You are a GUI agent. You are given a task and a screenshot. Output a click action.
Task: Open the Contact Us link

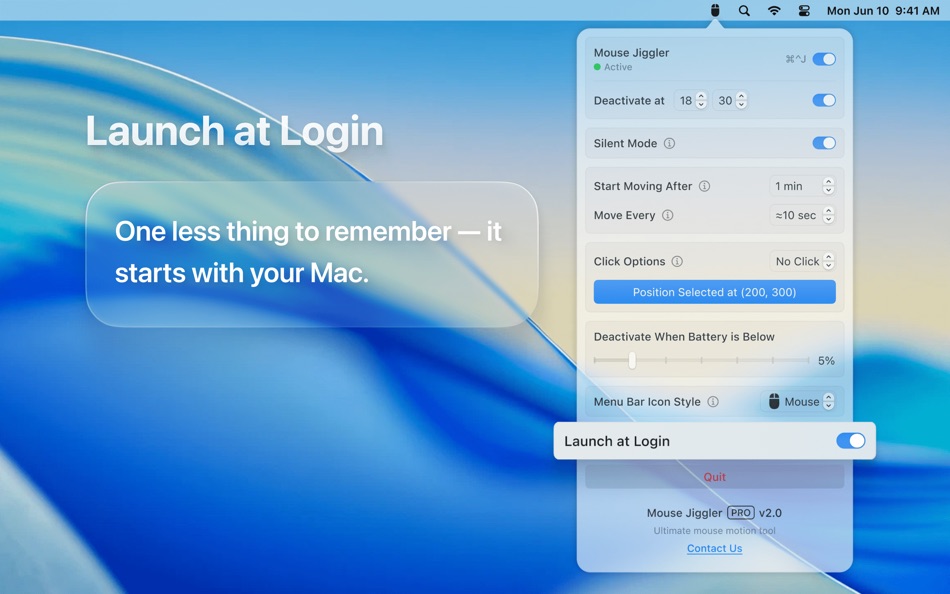(714, 548)
